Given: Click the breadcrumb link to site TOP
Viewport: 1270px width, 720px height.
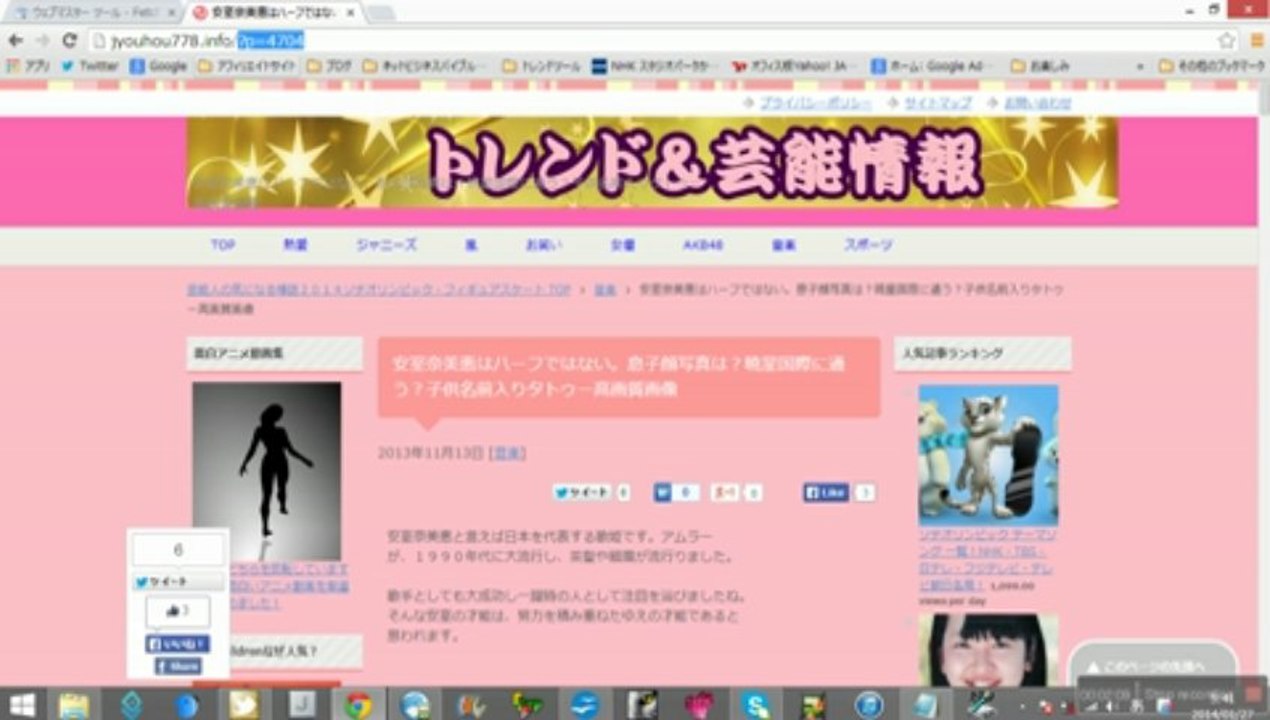Looking at the screenshot, I should click(379, 290).
